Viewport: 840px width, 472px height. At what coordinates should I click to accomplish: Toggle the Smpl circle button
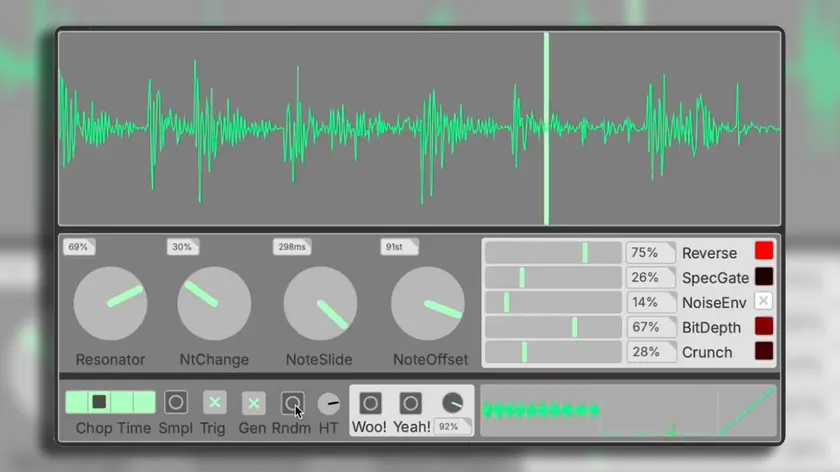[x=176, y=402]
